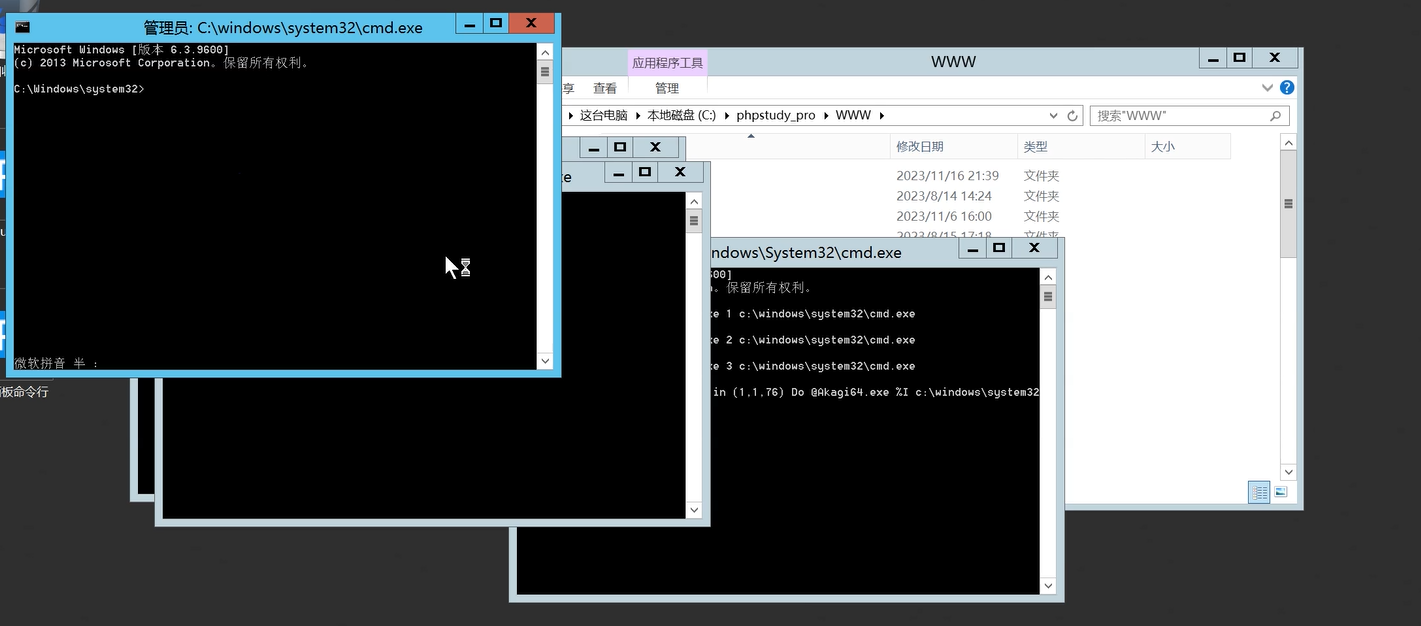Open address bar history dropdown
1421x626 pixels.
pos(1055,116)
